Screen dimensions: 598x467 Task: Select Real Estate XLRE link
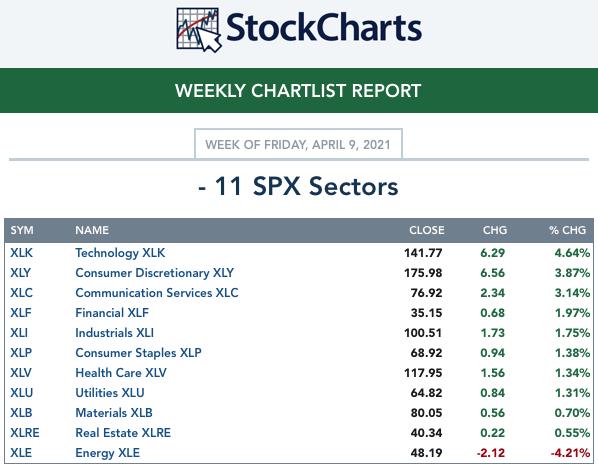pyautogui.click(x=123, y=433)
